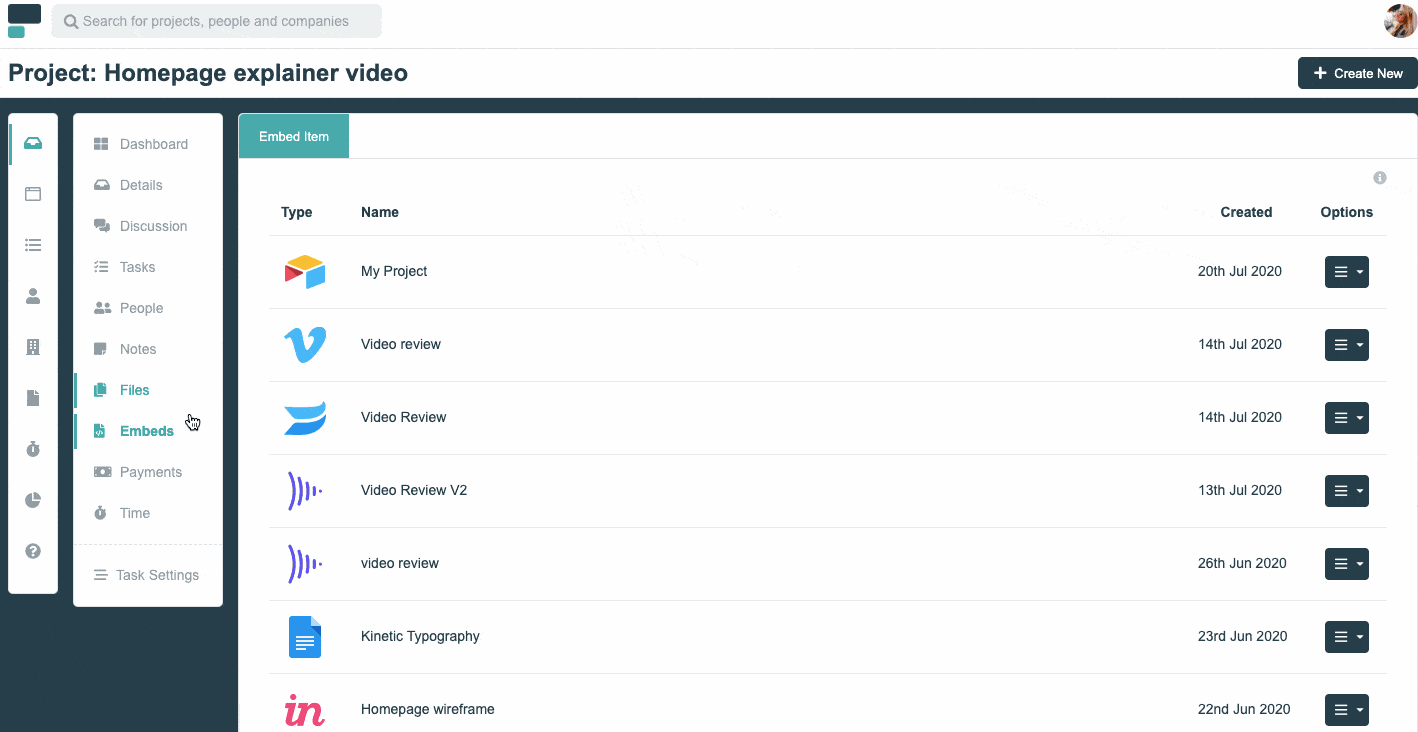Click the icon for Video Review V2
This screenshot has height=732, width=1418.
[x=305, y=490]
